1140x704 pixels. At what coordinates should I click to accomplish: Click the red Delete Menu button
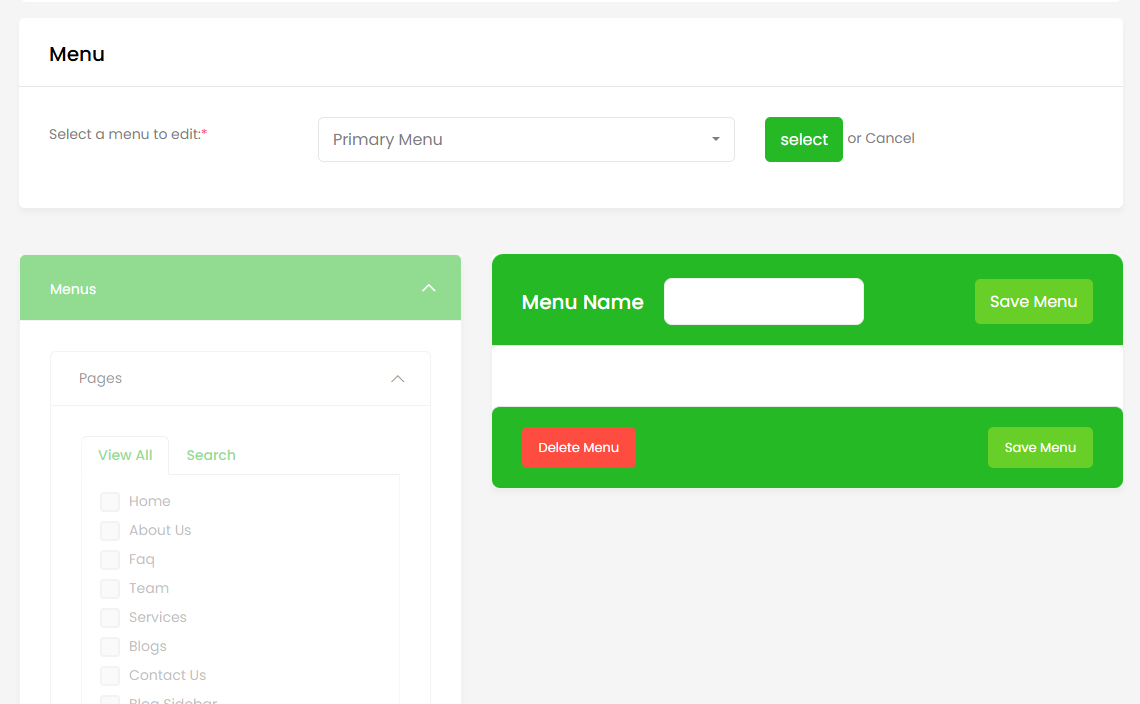coord(578,448)
